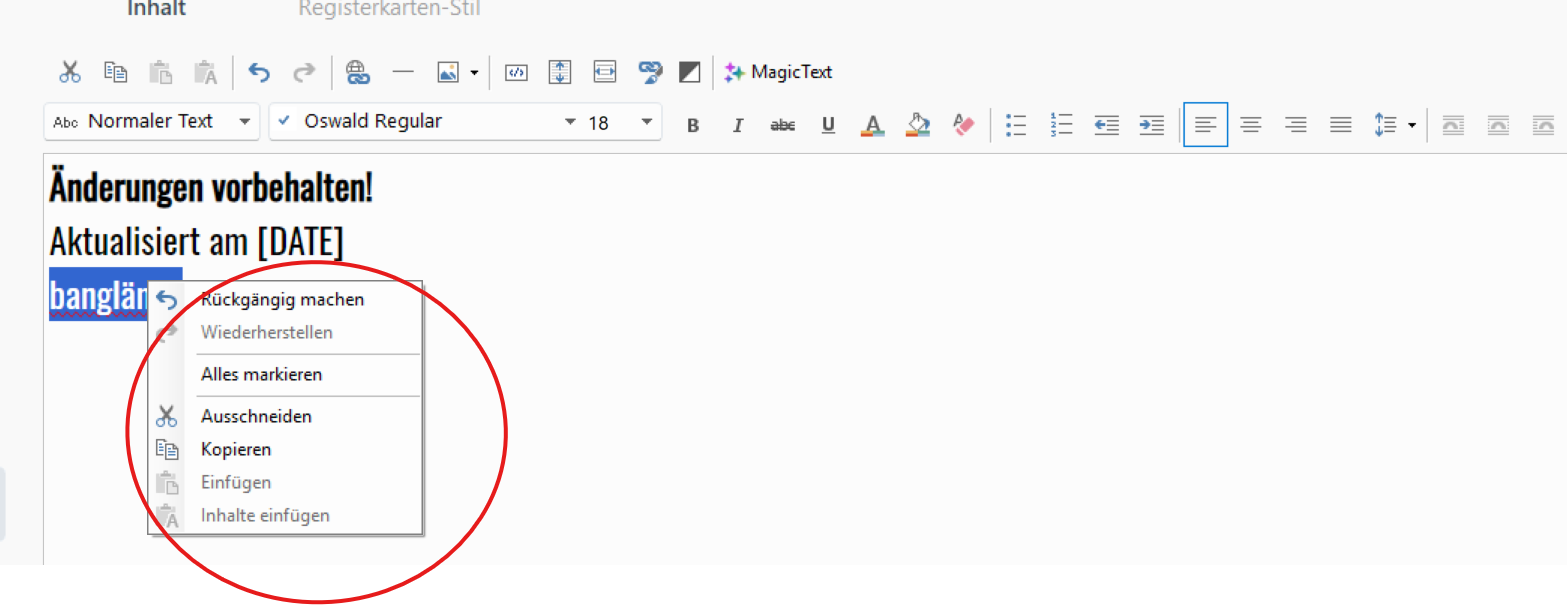Image resolution: width=1567 pixels, height=605 pixels.
Task: Insert a numbered list
Action: pyautogui.click(x=1062, y=125)
